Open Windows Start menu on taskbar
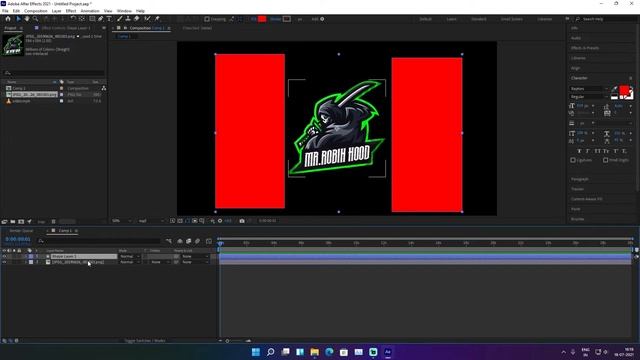This screenshot has width=640, height=360. pyautogui.click(x=256, y=352)
